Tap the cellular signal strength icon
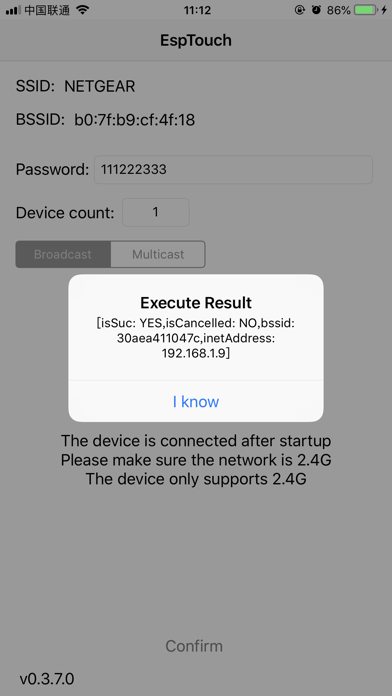 point(13,10)
